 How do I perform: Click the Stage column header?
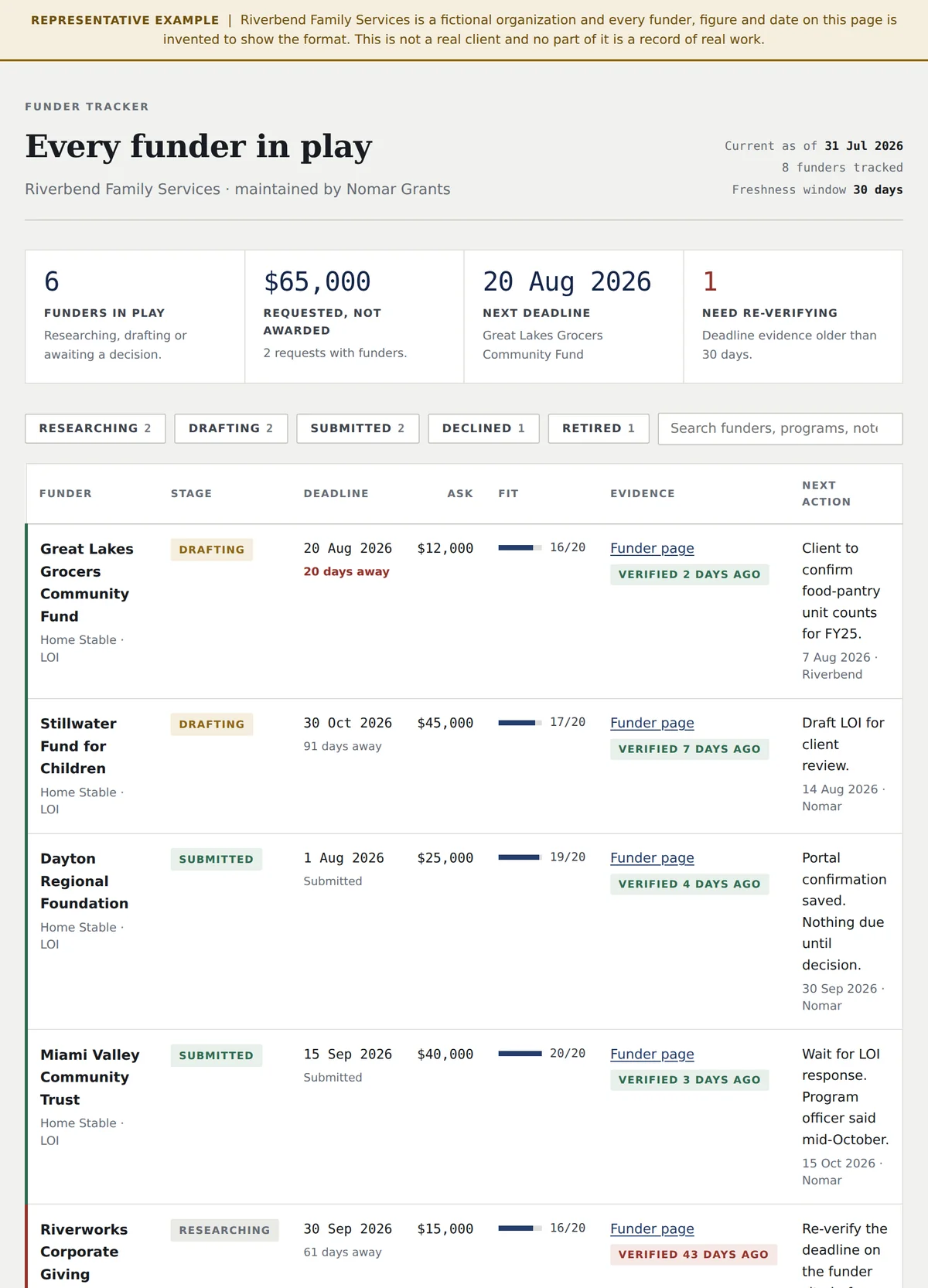(191, 493)
